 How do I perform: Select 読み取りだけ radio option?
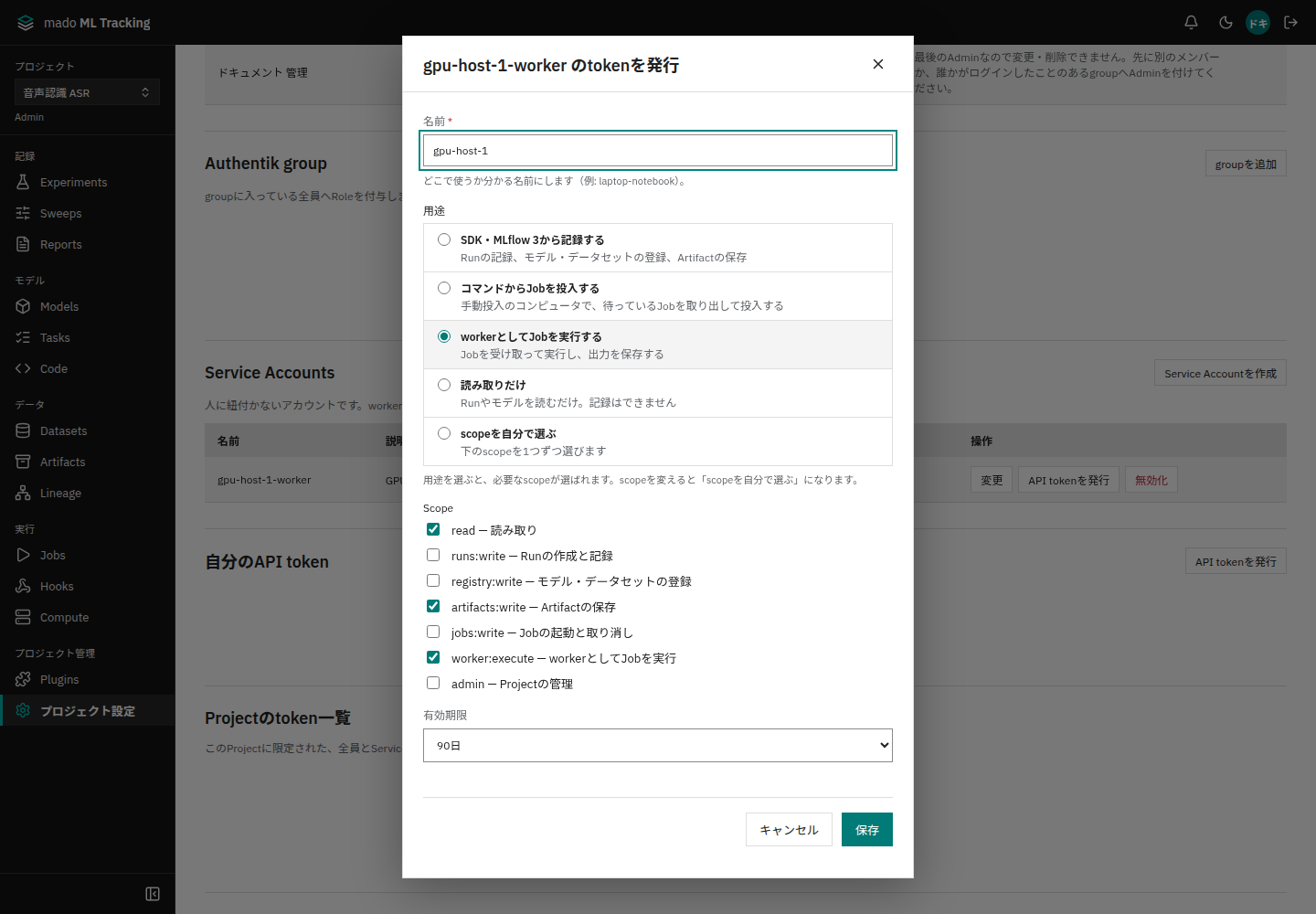(x=444, y=385)
